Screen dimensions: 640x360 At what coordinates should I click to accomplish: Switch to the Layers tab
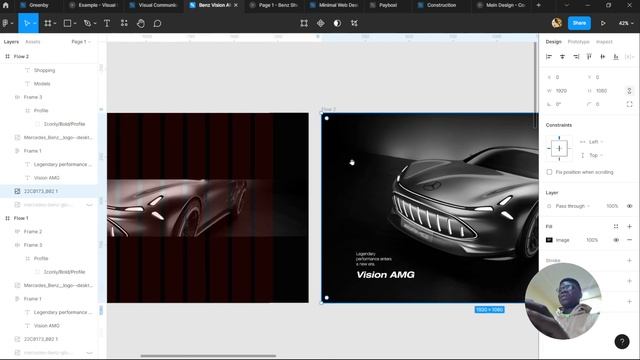point(11,42)
